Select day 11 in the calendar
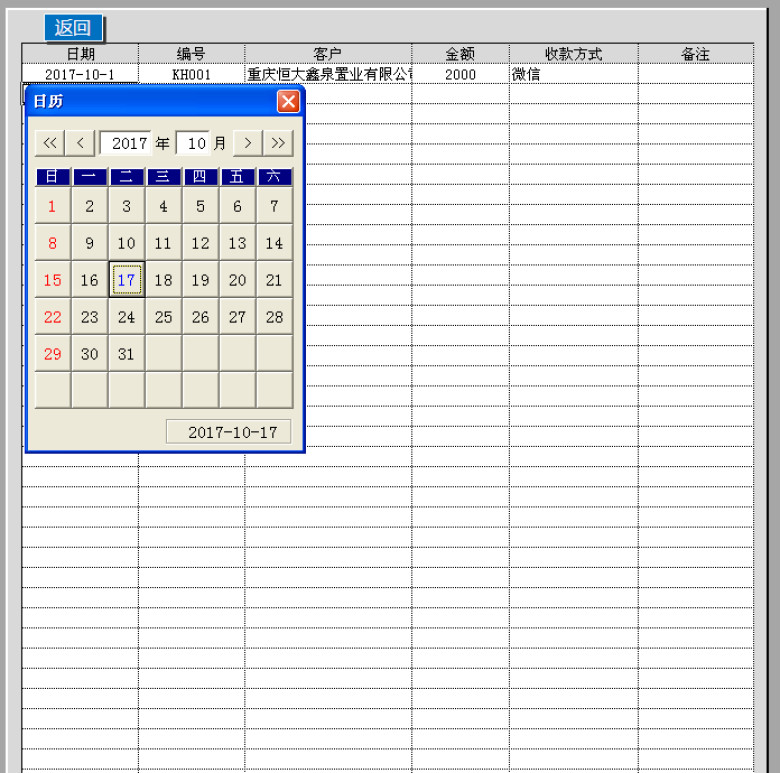 tap(163, 242)
